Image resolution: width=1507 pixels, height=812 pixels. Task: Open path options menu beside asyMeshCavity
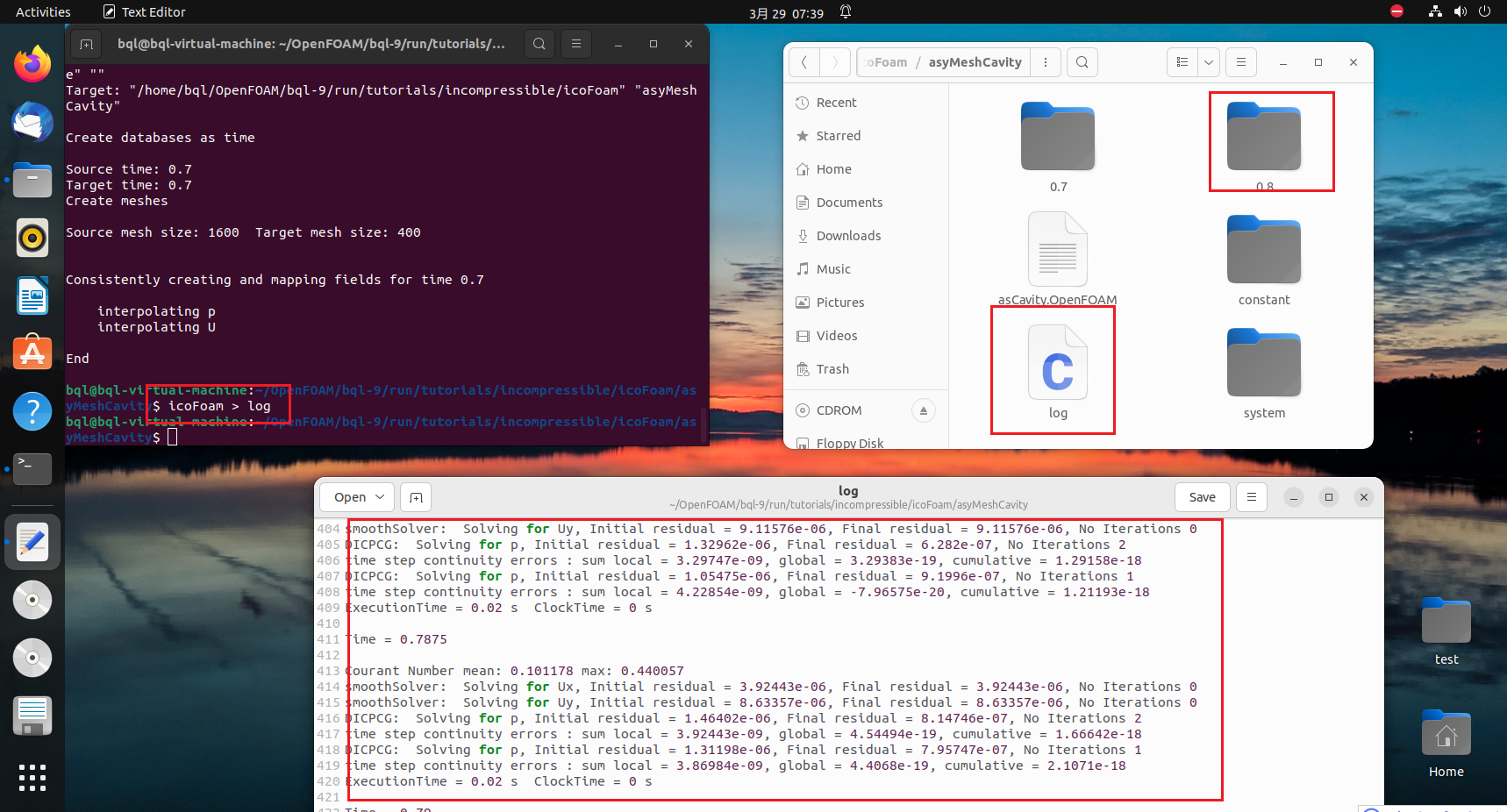1045,62
